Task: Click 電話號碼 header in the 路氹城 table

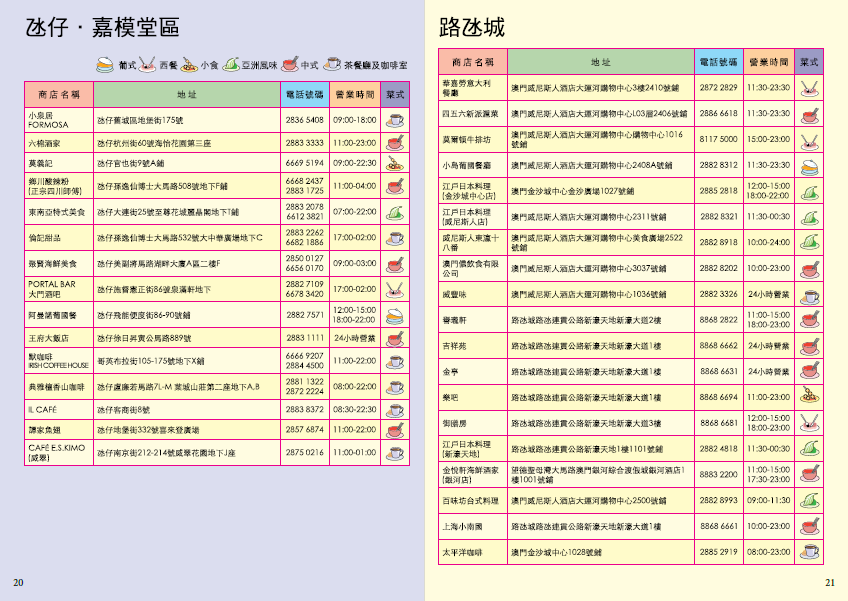Action: (x=718, y=62)
